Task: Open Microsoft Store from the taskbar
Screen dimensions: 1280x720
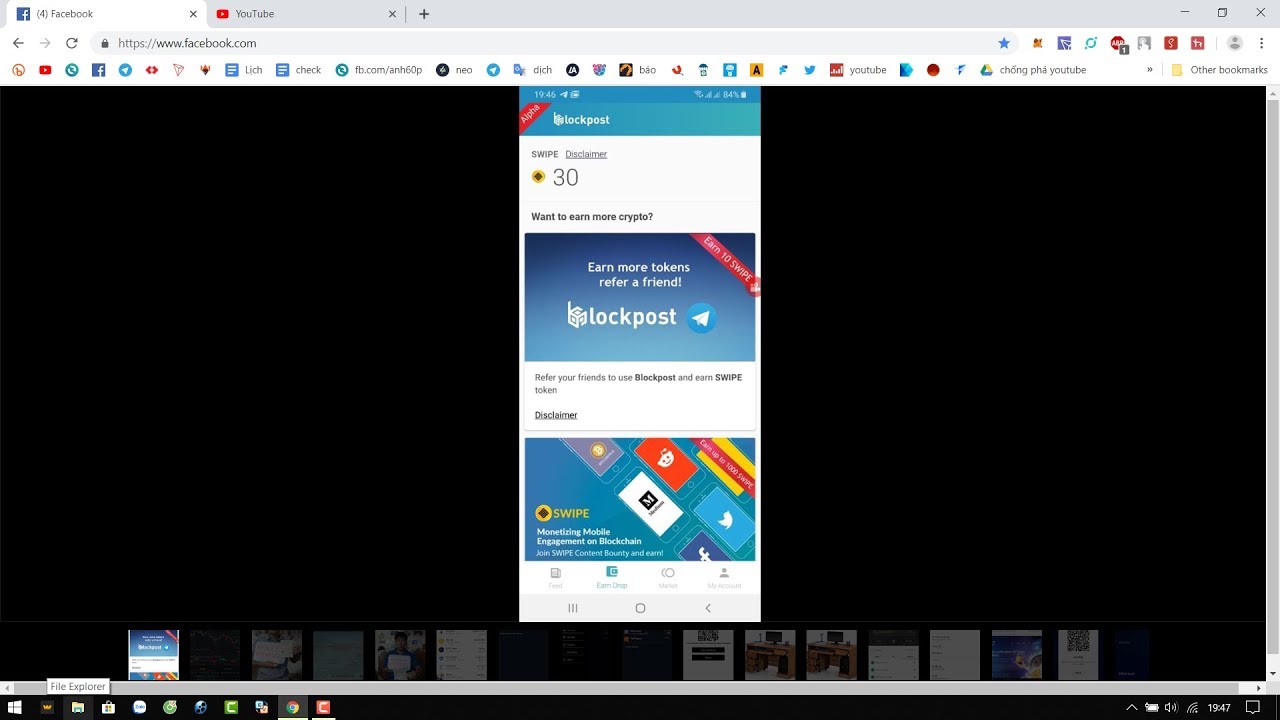Action: (x=108, y=707)
